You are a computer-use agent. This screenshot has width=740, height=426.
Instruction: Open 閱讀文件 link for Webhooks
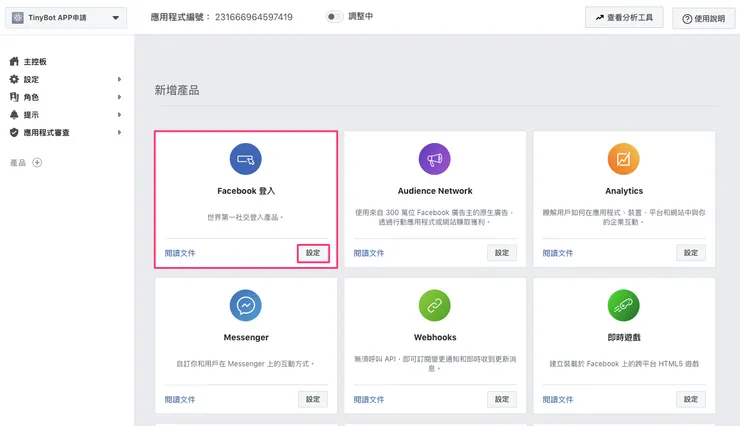point(369,400)
